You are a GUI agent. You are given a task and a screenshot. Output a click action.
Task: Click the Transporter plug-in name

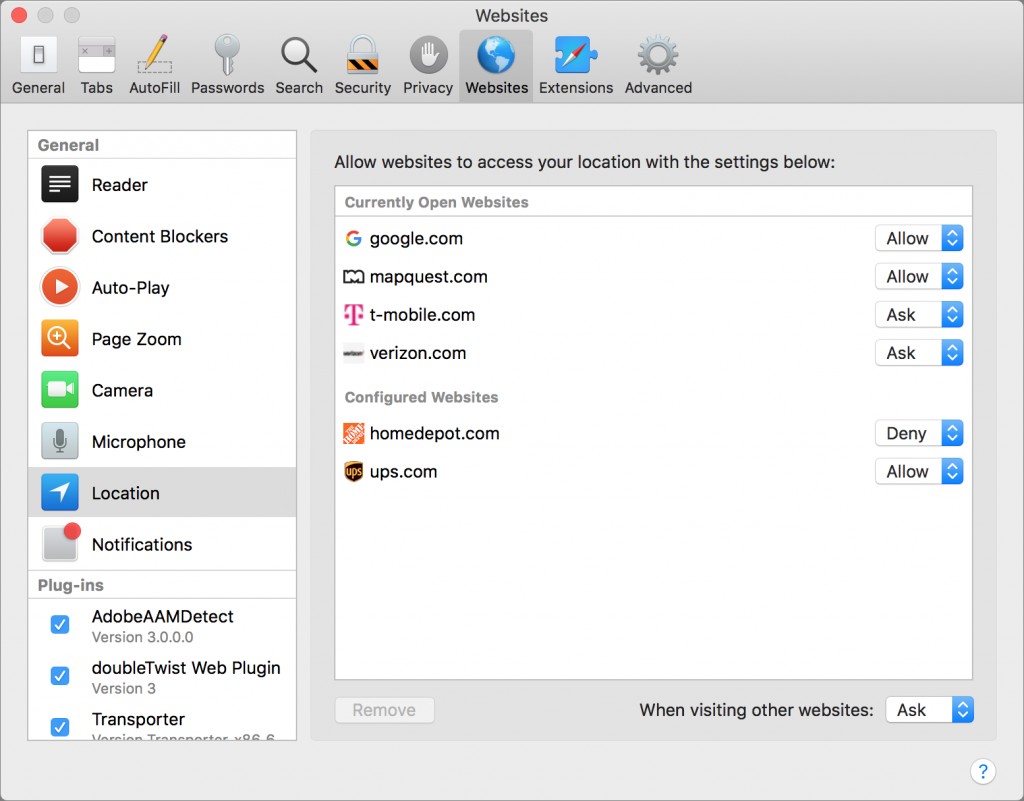click(138, 719)
